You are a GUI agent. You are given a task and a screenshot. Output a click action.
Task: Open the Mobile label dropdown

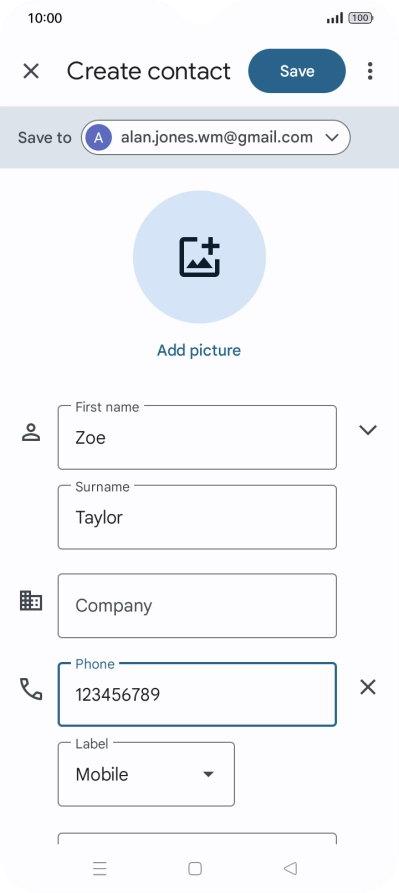tap(146, 774)
